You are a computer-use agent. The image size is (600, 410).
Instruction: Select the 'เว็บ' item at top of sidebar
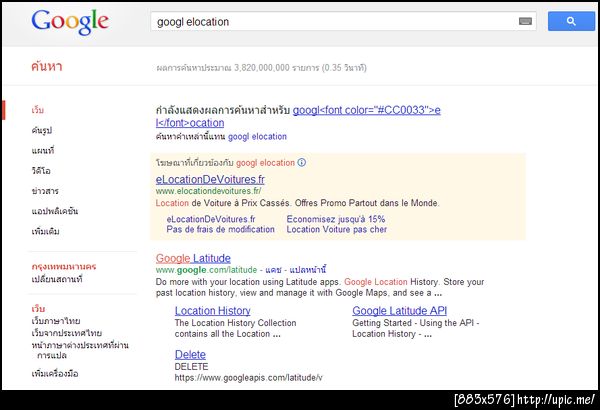[38, 110]
